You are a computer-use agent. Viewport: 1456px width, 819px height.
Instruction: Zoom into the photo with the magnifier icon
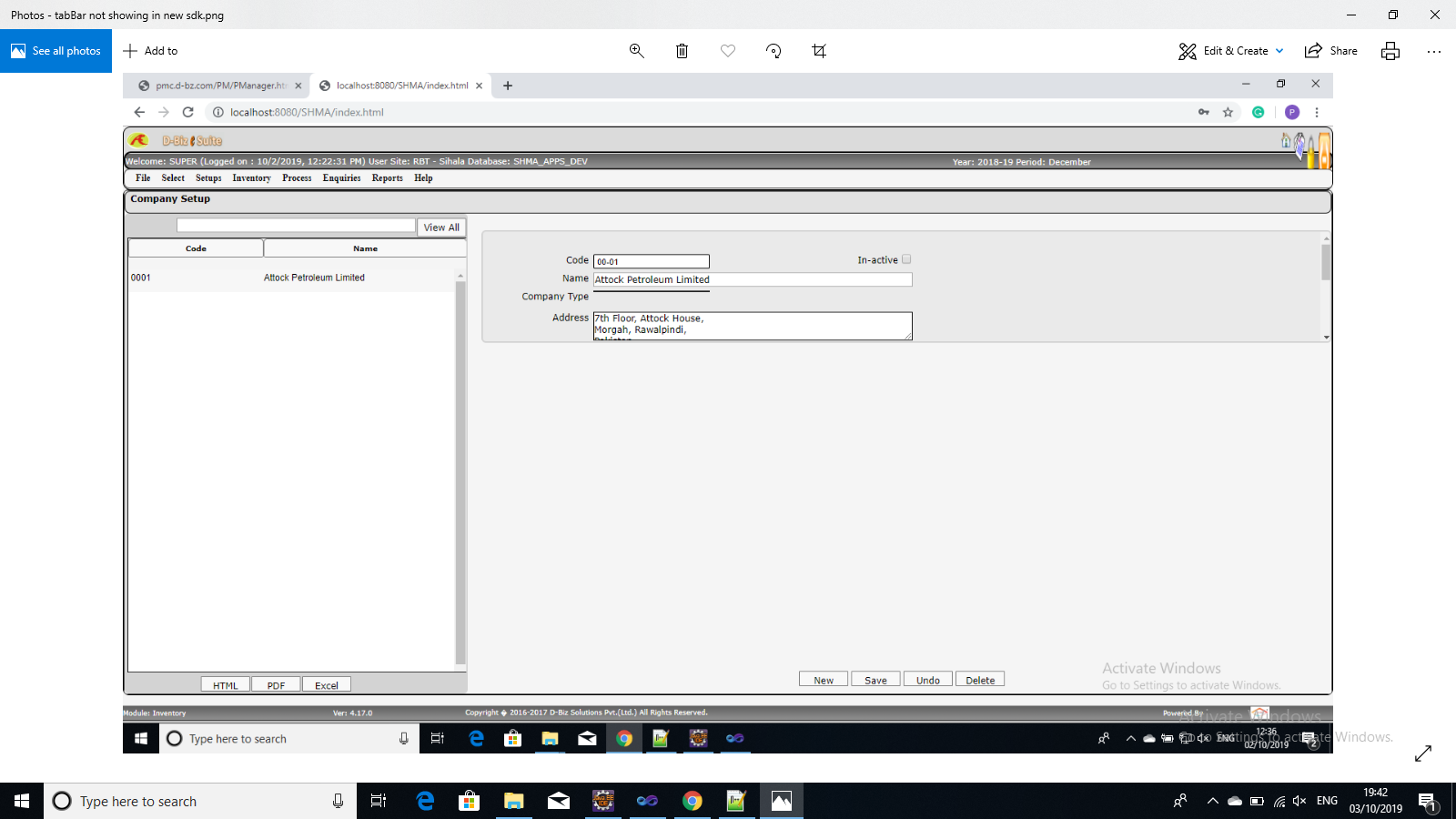[x=636, y=51]
